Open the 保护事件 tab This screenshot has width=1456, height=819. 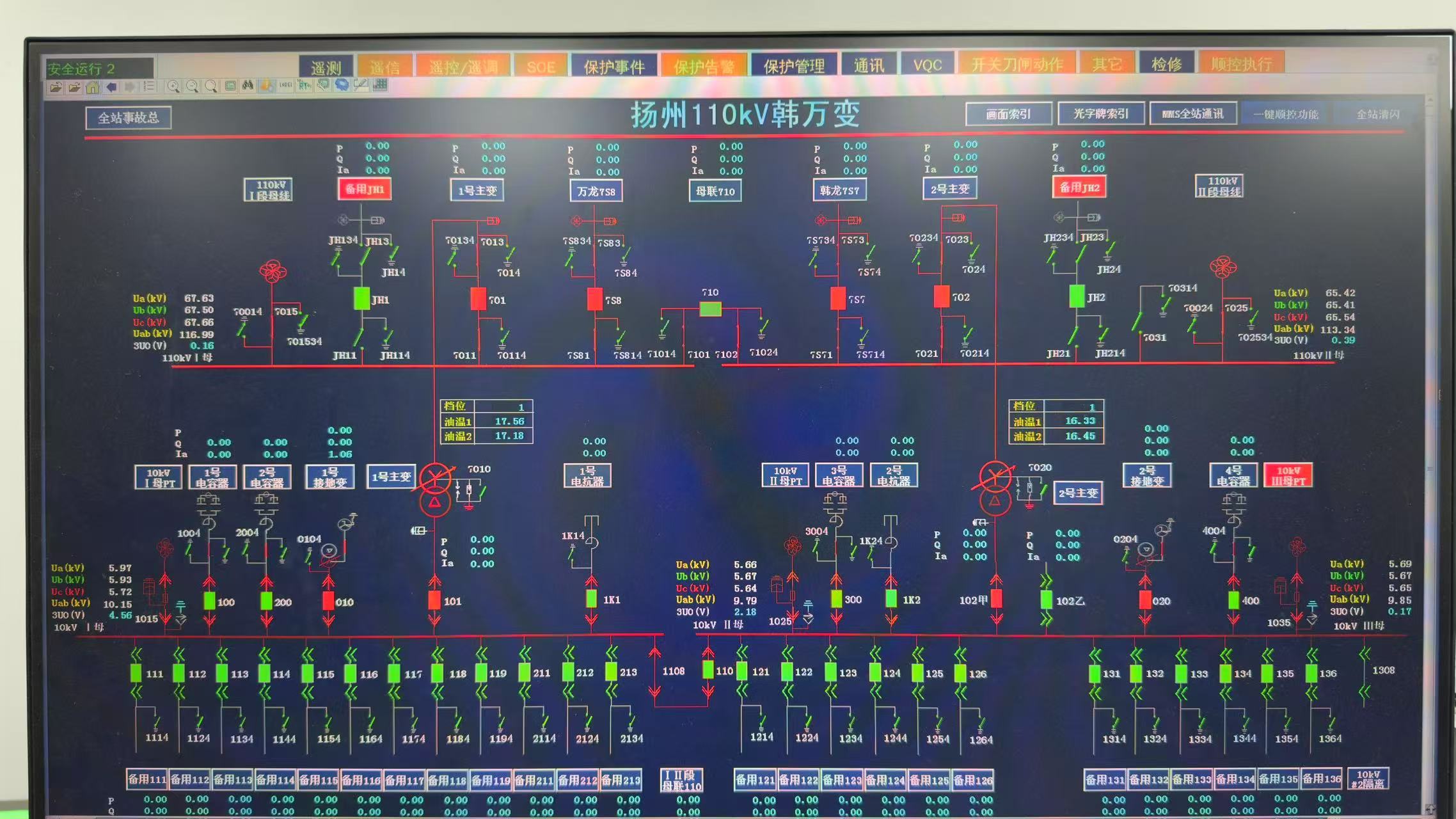click(614, 66)
